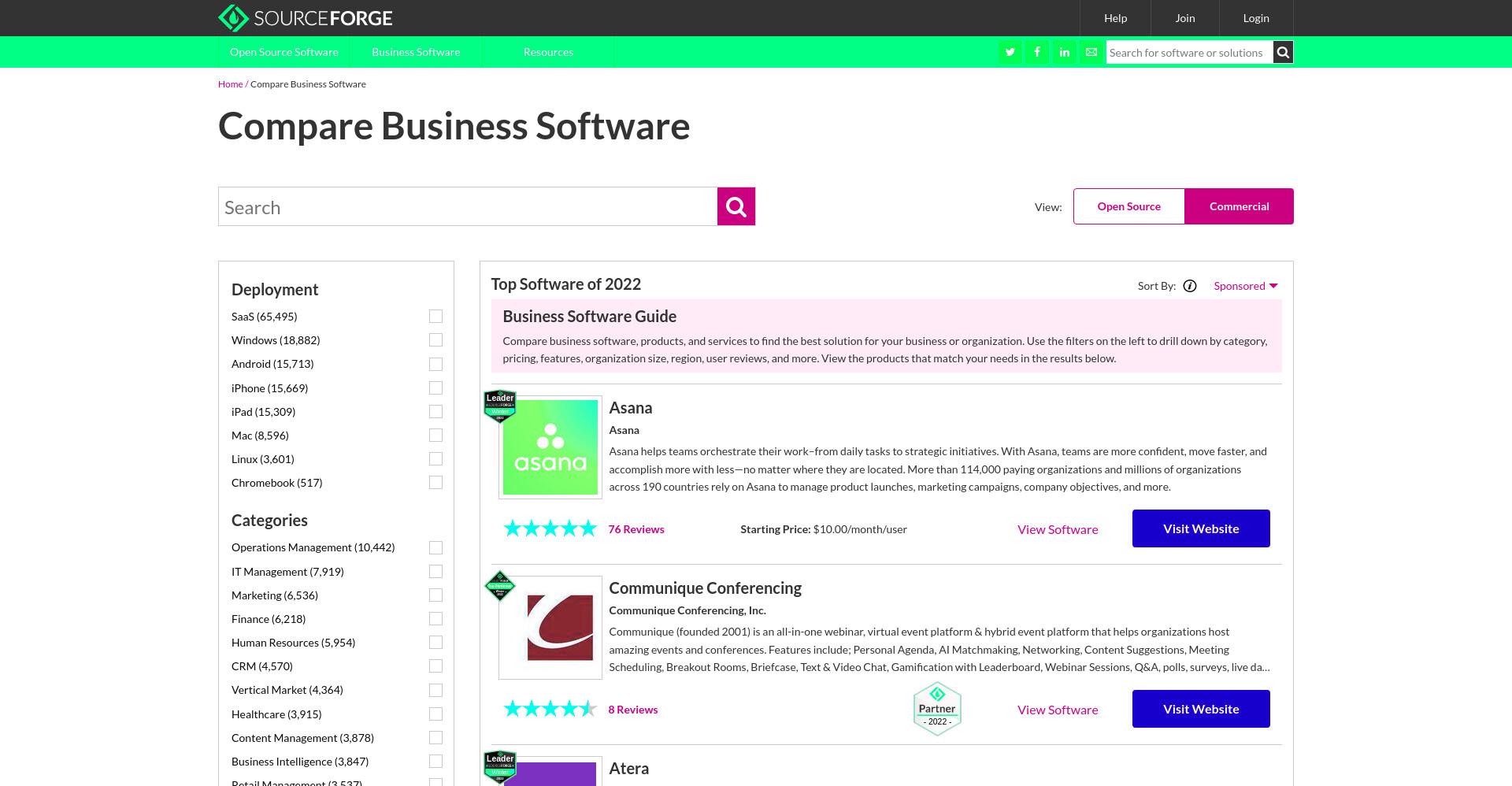
Task: Open the Sponsored sort dropdown
Action: point(1246,286)
